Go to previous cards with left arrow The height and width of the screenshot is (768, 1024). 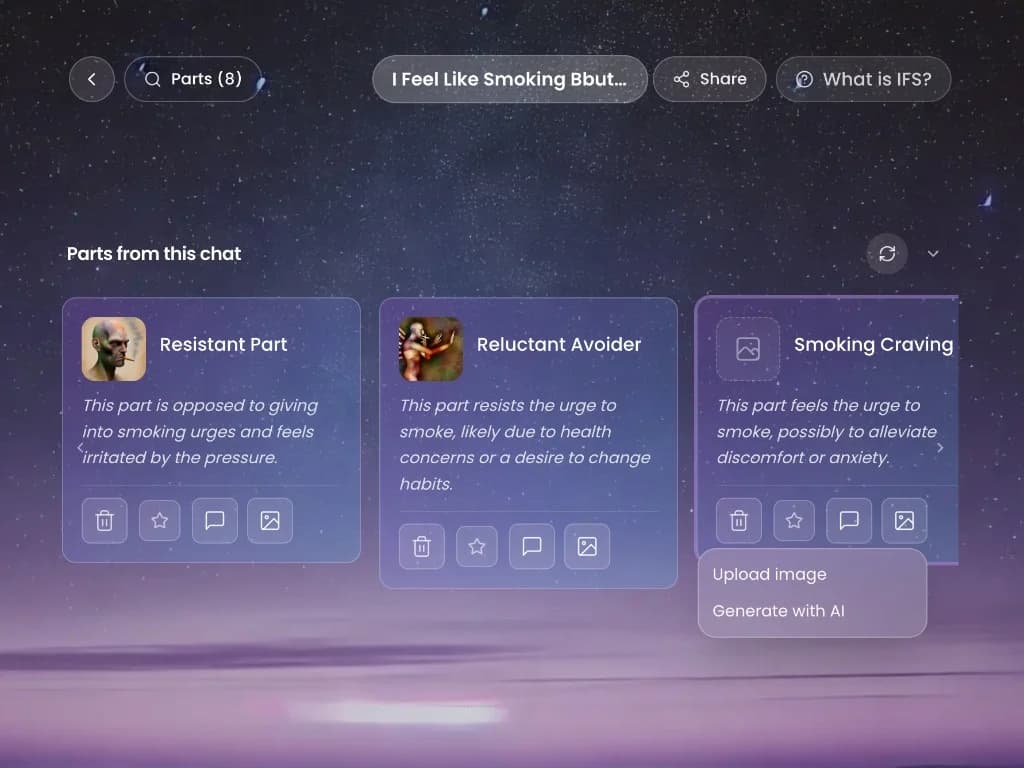[x=80, y=448]
